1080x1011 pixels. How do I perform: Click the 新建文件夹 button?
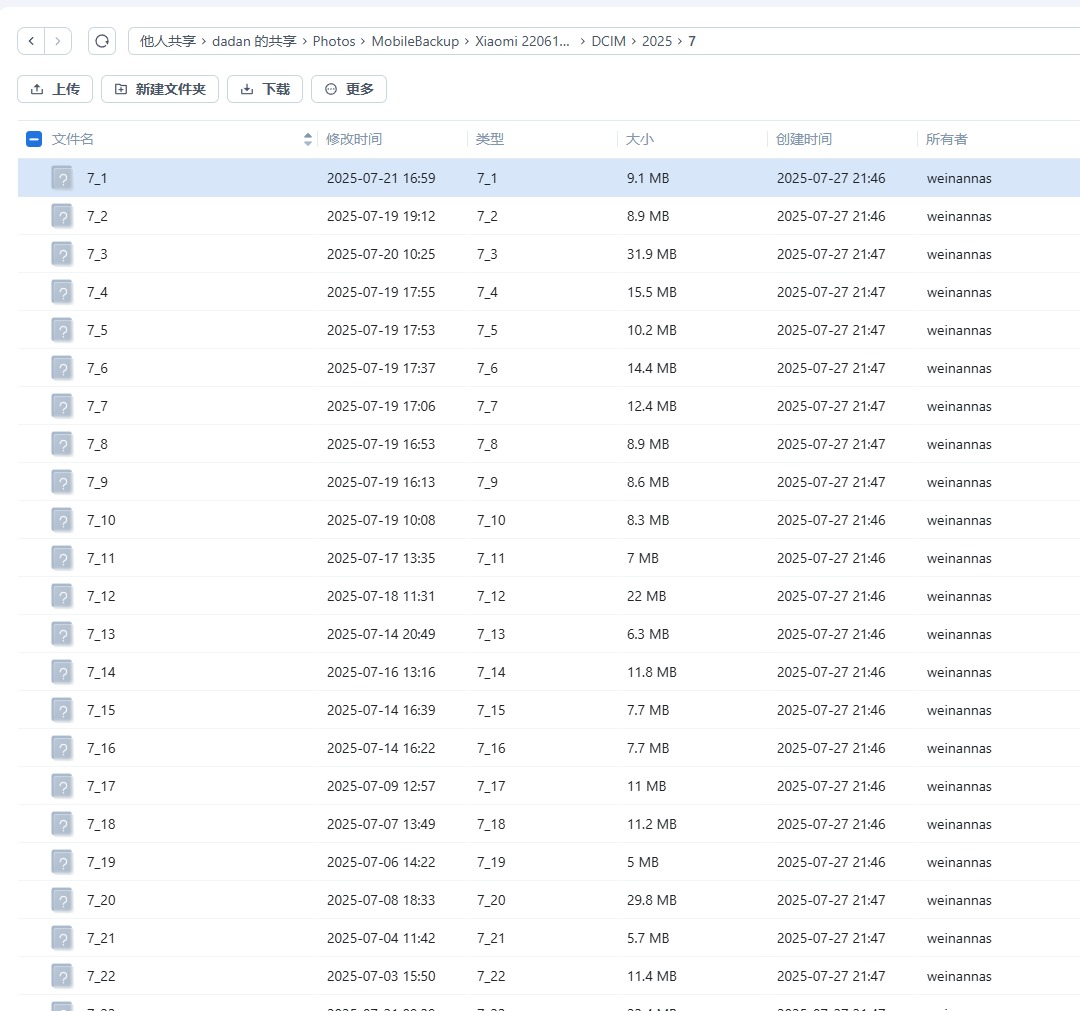coord(160,89)
